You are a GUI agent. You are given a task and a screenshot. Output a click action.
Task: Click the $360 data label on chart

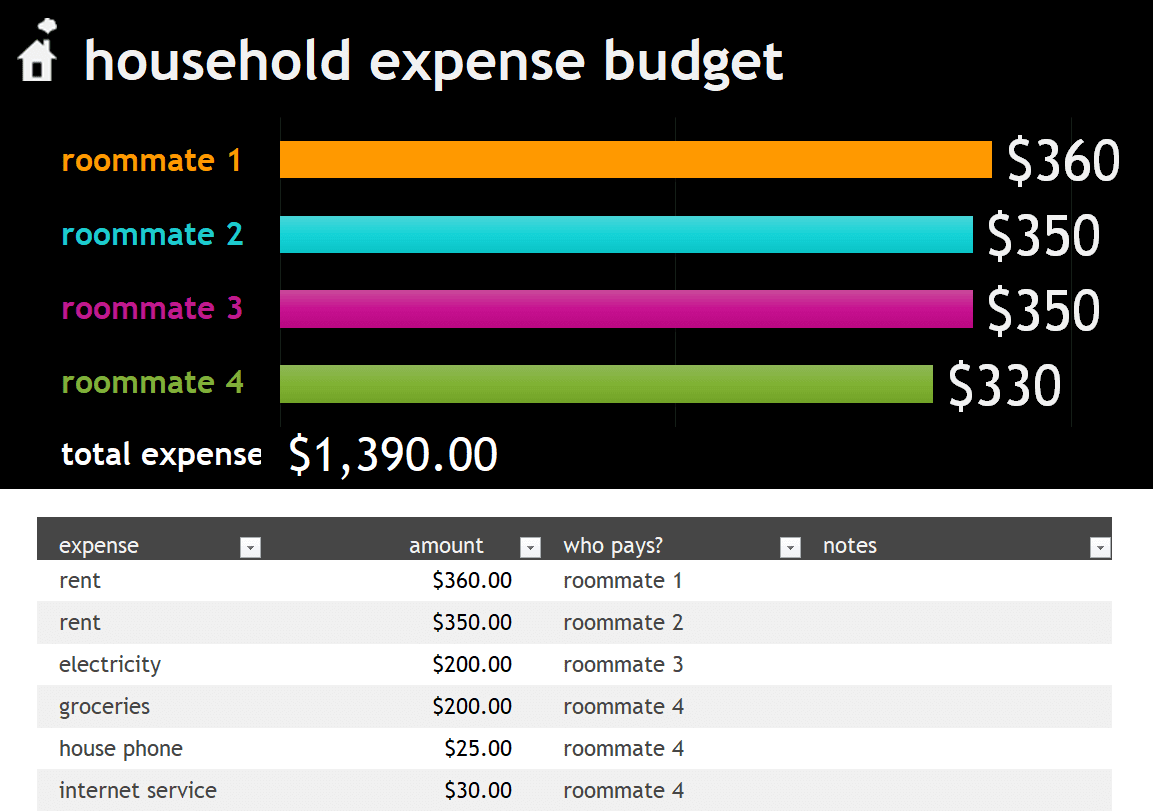[x=1063, y=161]
